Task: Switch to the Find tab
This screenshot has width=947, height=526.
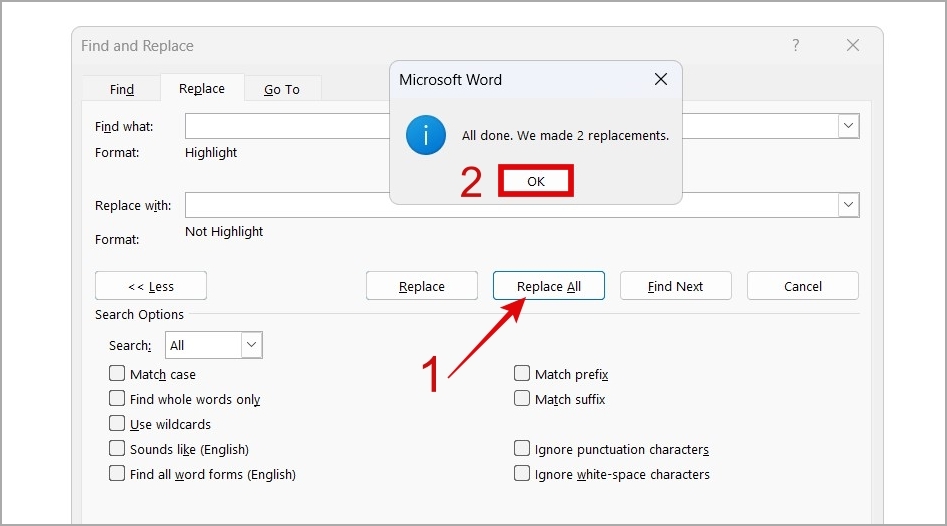Action: [121, 89]
